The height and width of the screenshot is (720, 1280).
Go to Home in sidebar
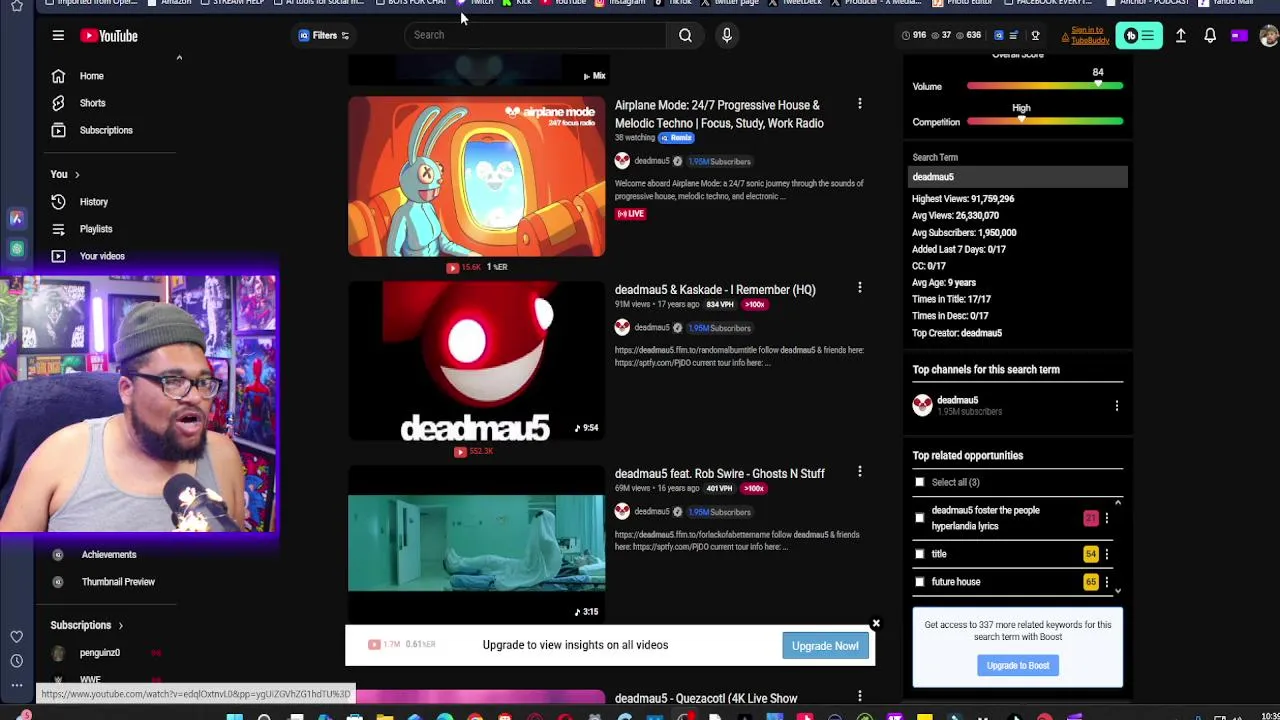point(92,76)
